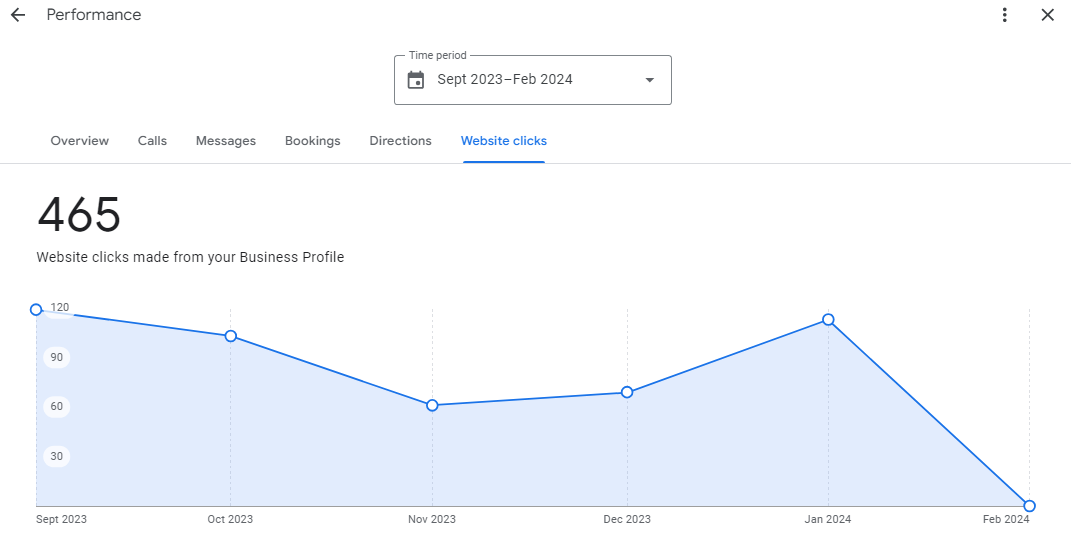Click the Sept 2023 data point on chart
Screen dimensions: 1071x547
click(x=36, y=309)
